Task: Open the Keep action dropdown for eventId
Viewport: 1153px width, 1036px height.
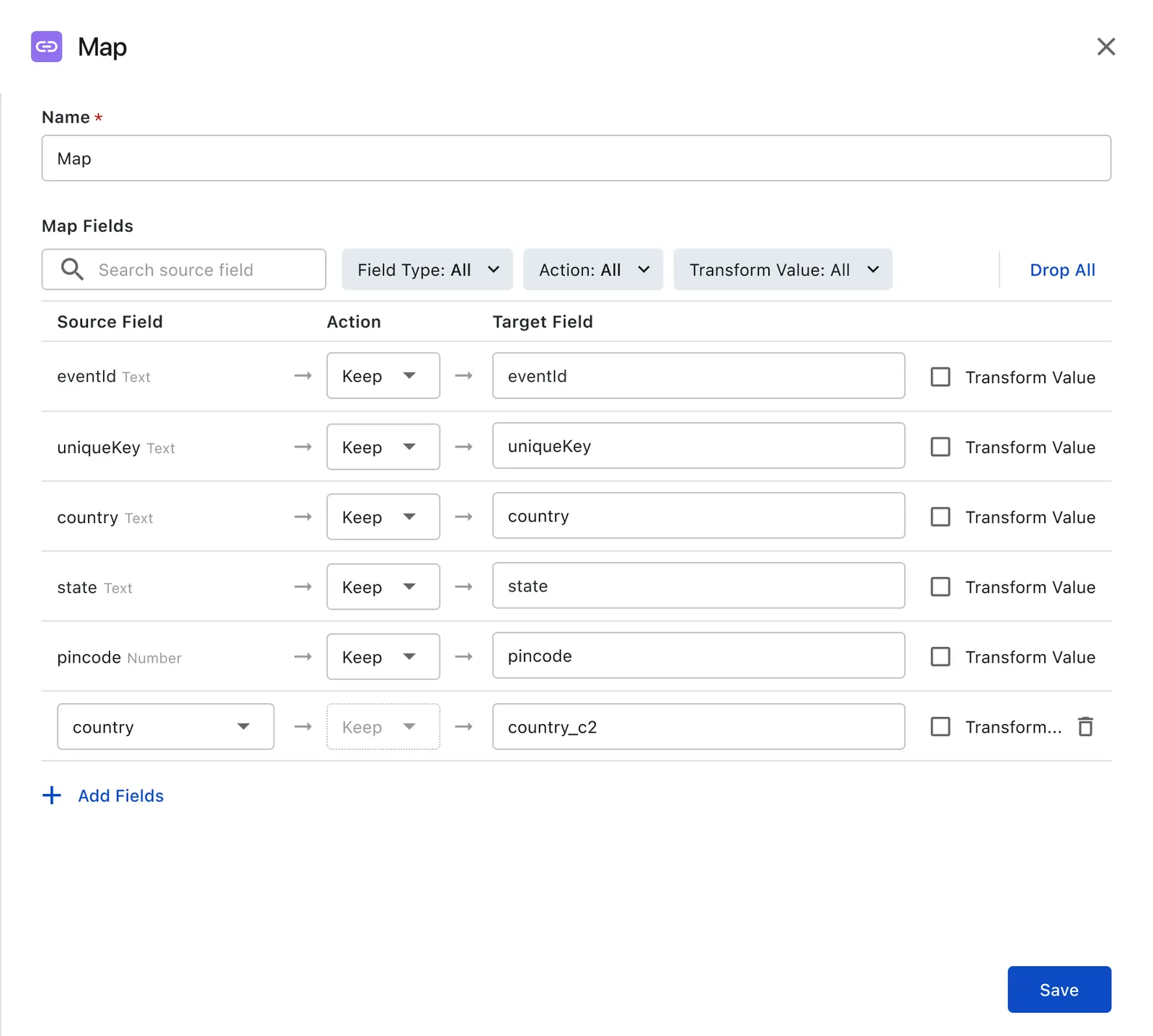Action: [383, 375]
